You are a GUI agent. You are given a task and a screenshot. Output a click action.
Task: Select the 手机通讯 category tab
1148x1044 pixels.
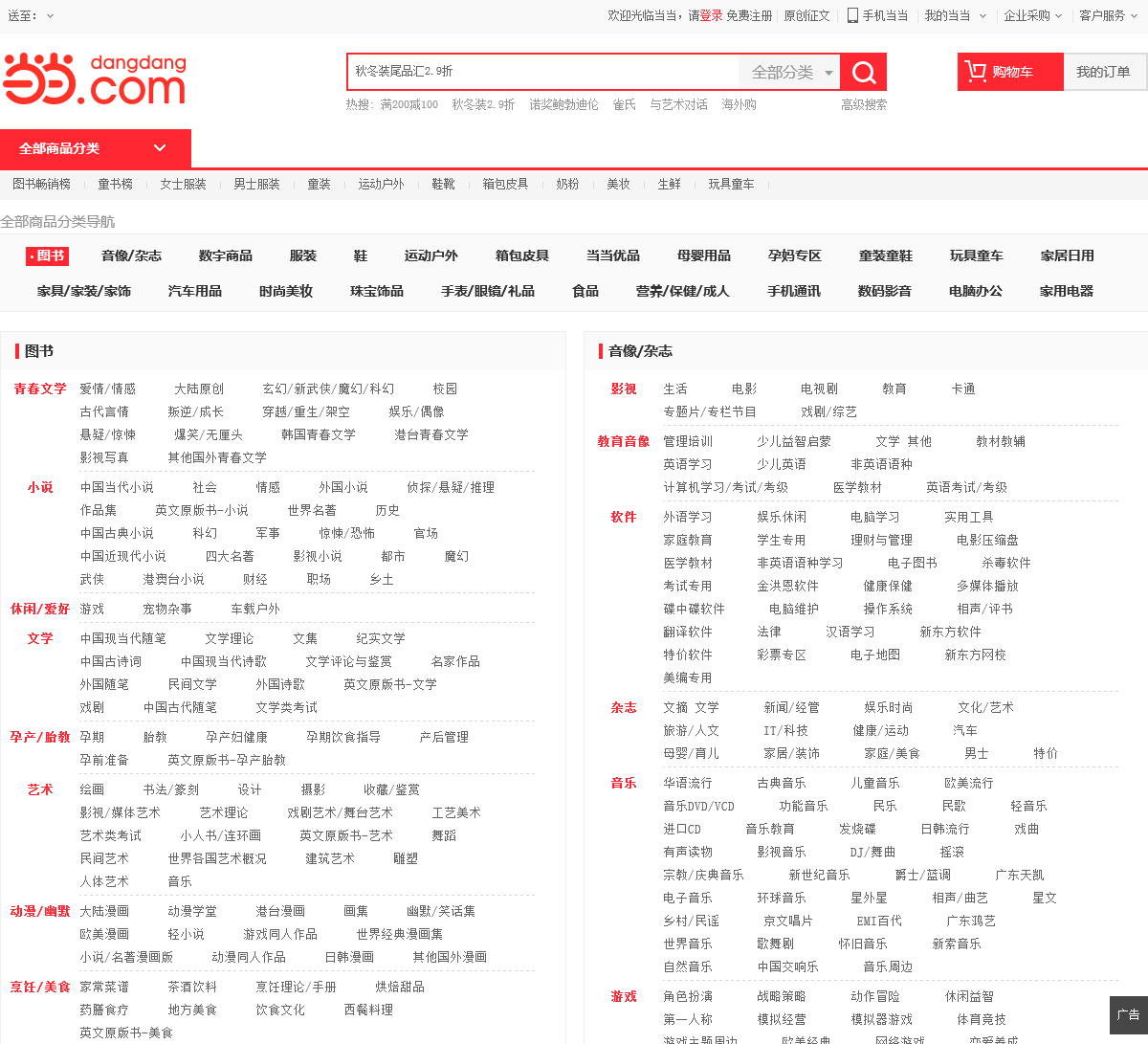tap(794, 291)
